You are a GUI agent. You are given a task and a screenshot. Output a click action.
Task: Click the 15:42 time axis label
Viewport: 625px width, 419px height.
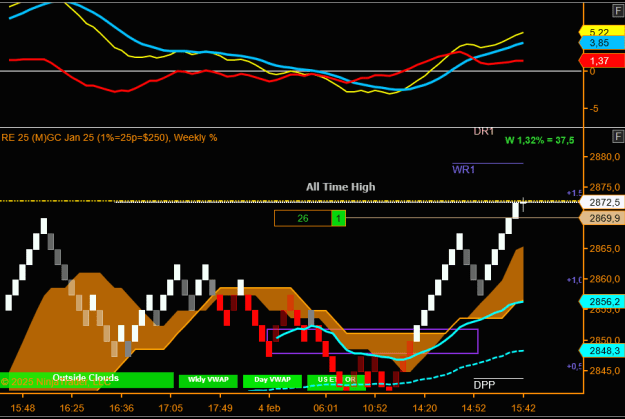523,408
